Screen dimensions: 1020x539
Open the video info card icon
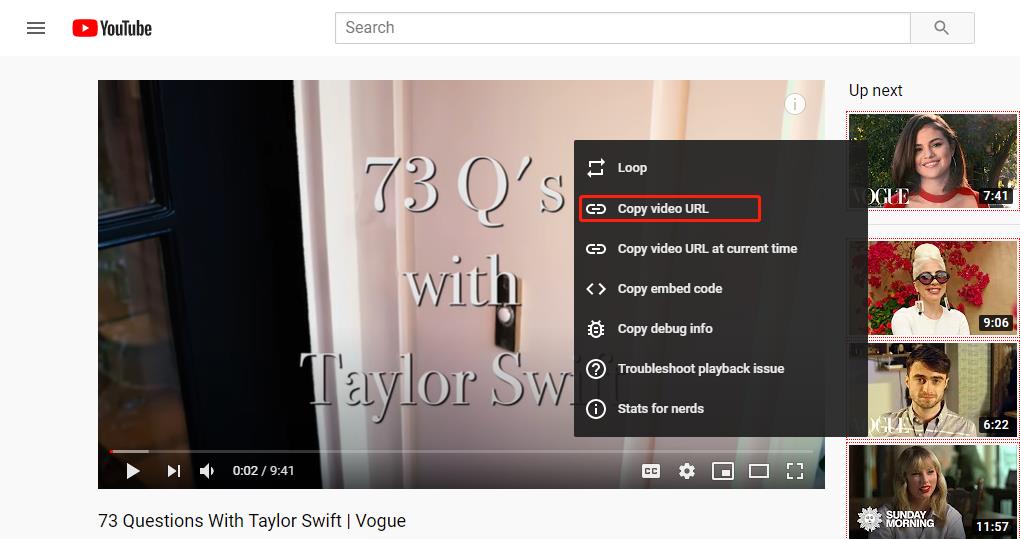(794, 104)
